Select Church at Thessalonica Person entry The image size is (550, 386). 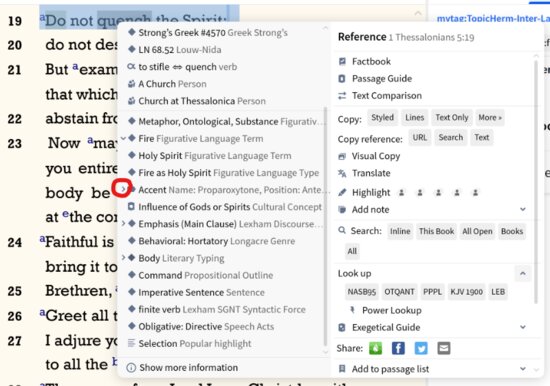tap(202, 101)
